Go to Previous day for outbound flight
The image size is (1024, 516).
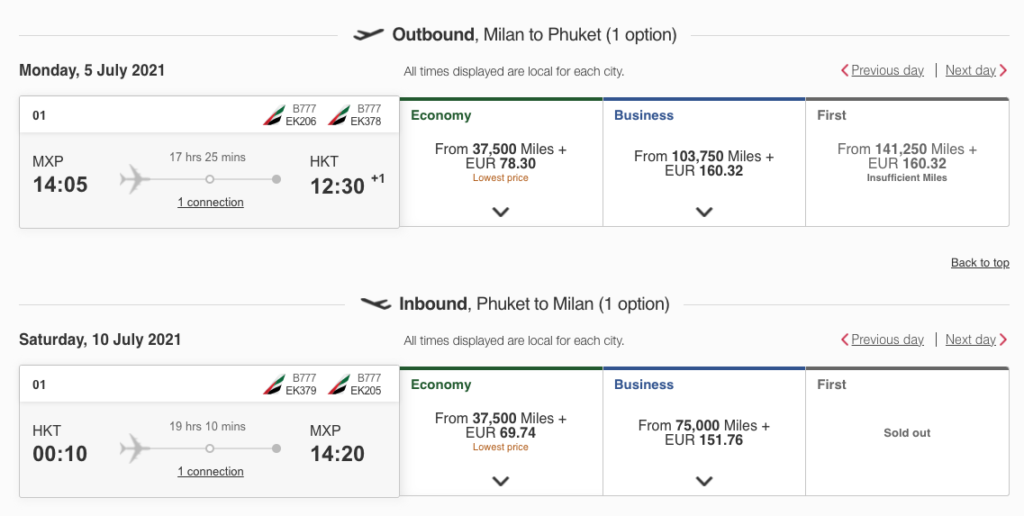pos(882,71)
